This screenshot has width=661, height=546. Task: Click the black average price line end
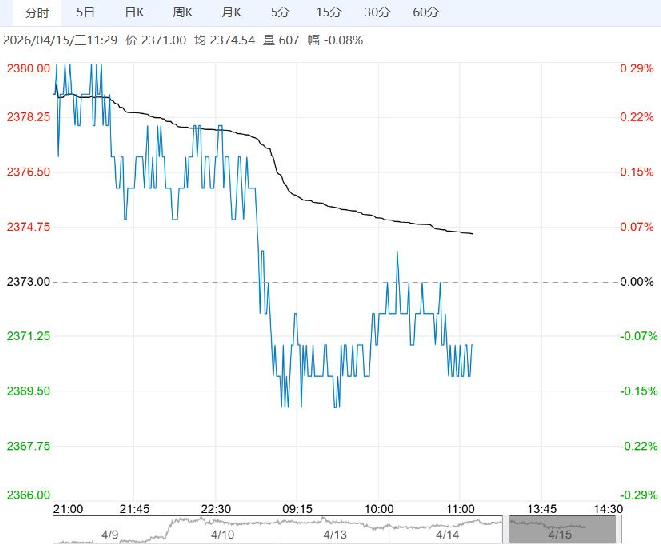pyautogui.click(x=472, y=233)
